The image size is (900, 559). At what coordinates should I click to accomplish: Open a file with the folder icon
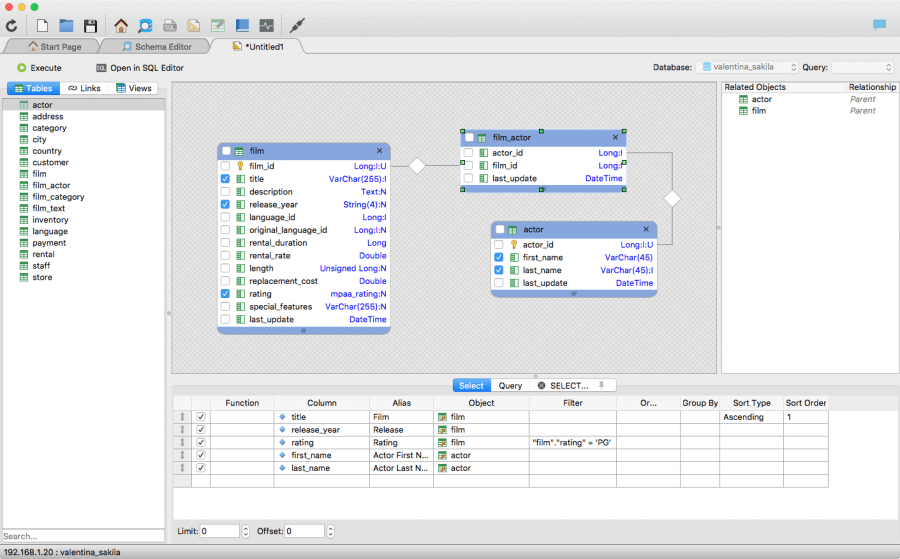pos(66,26)
